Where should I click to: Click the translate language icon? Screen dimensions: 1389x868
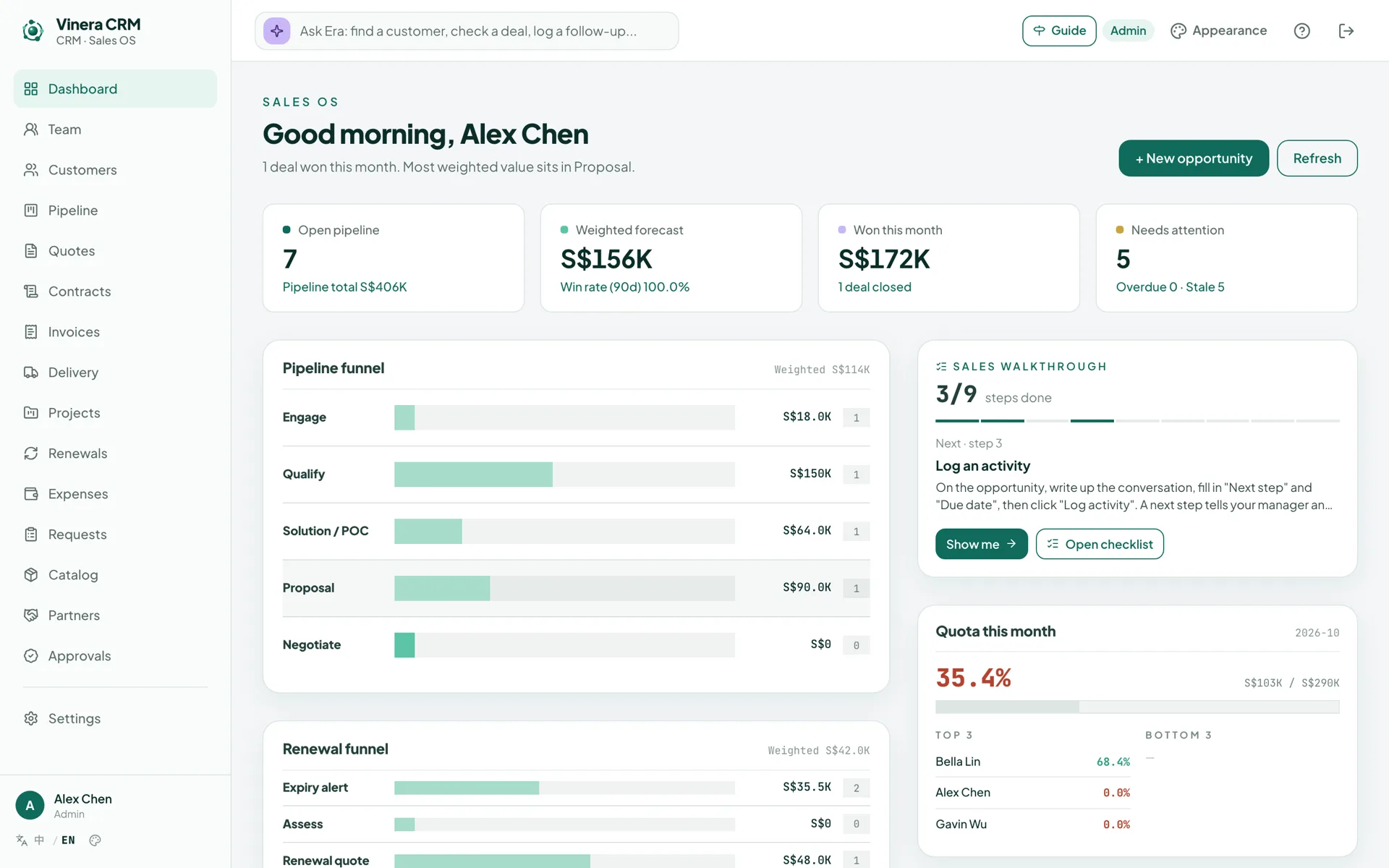coord(22,840)
